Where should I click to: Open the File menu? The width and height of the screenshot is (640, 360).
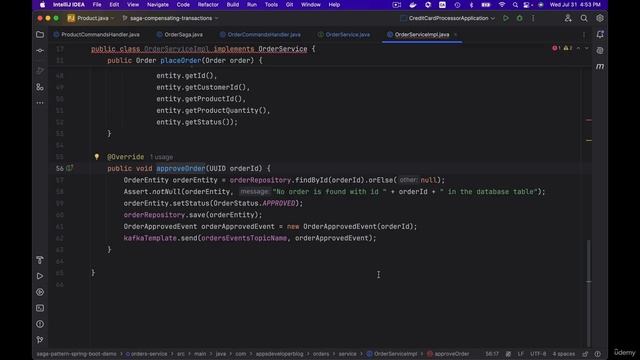[97, 5]
